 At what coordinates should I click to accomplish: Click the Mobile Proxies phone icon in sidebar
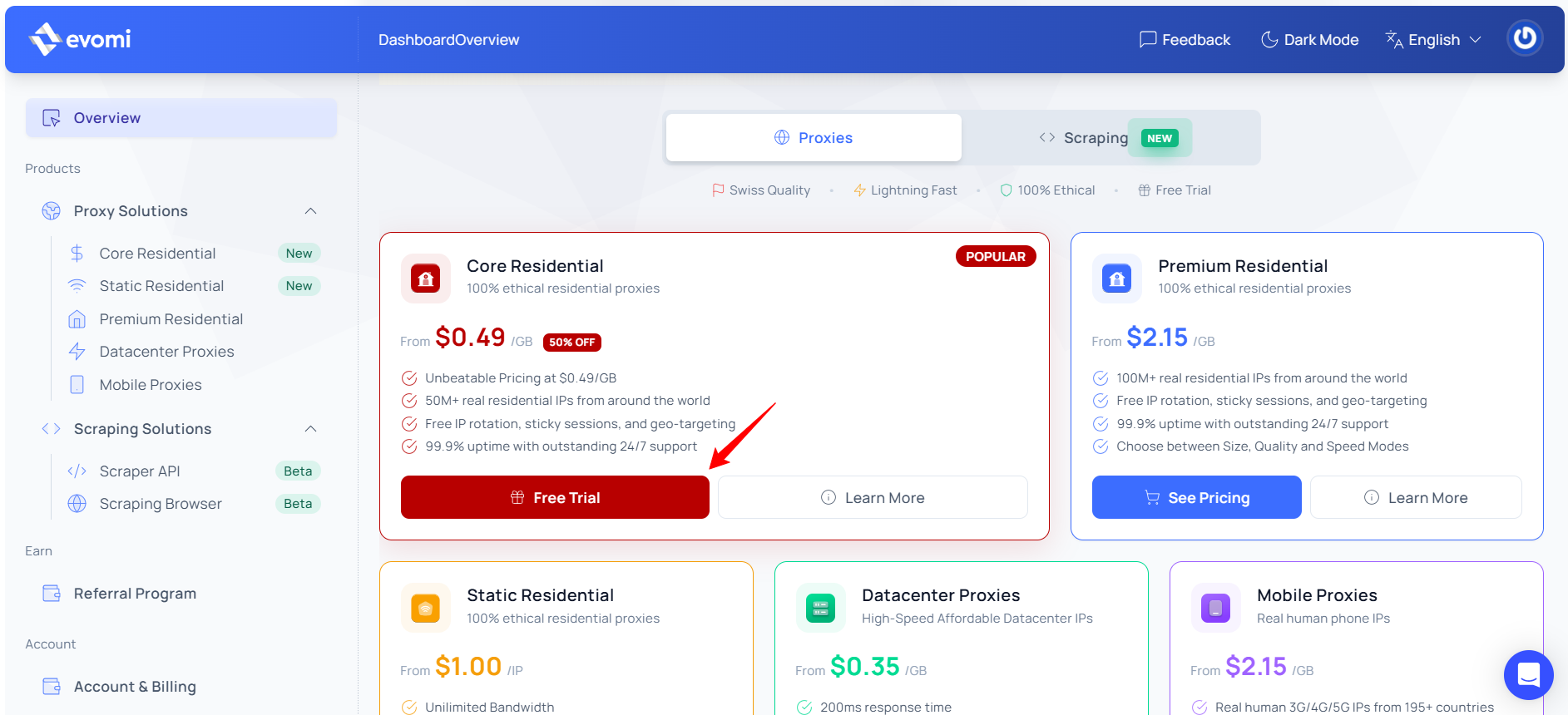(x=77, y=385)
